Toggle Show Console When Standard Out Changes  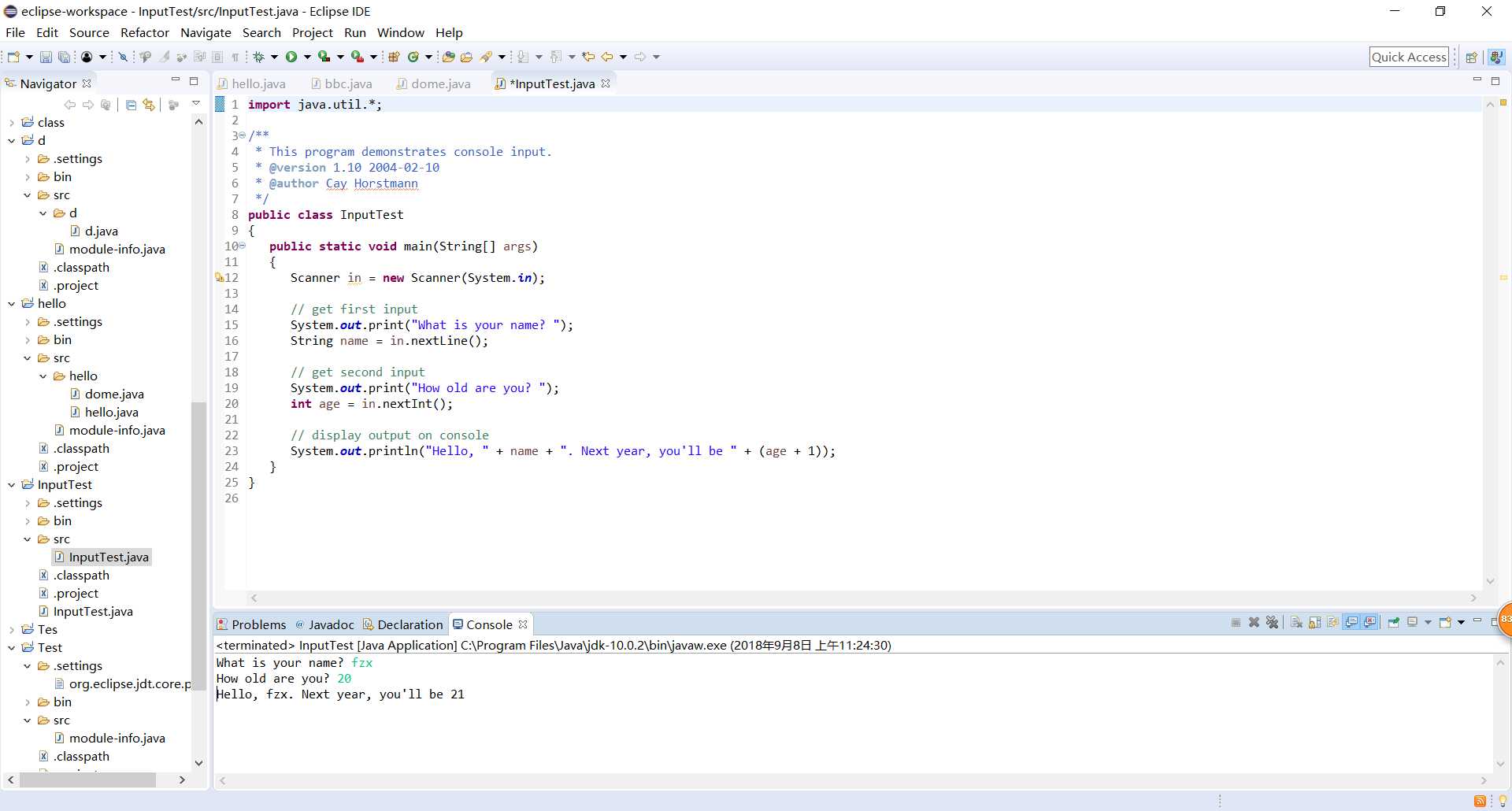pos(1351,623)
